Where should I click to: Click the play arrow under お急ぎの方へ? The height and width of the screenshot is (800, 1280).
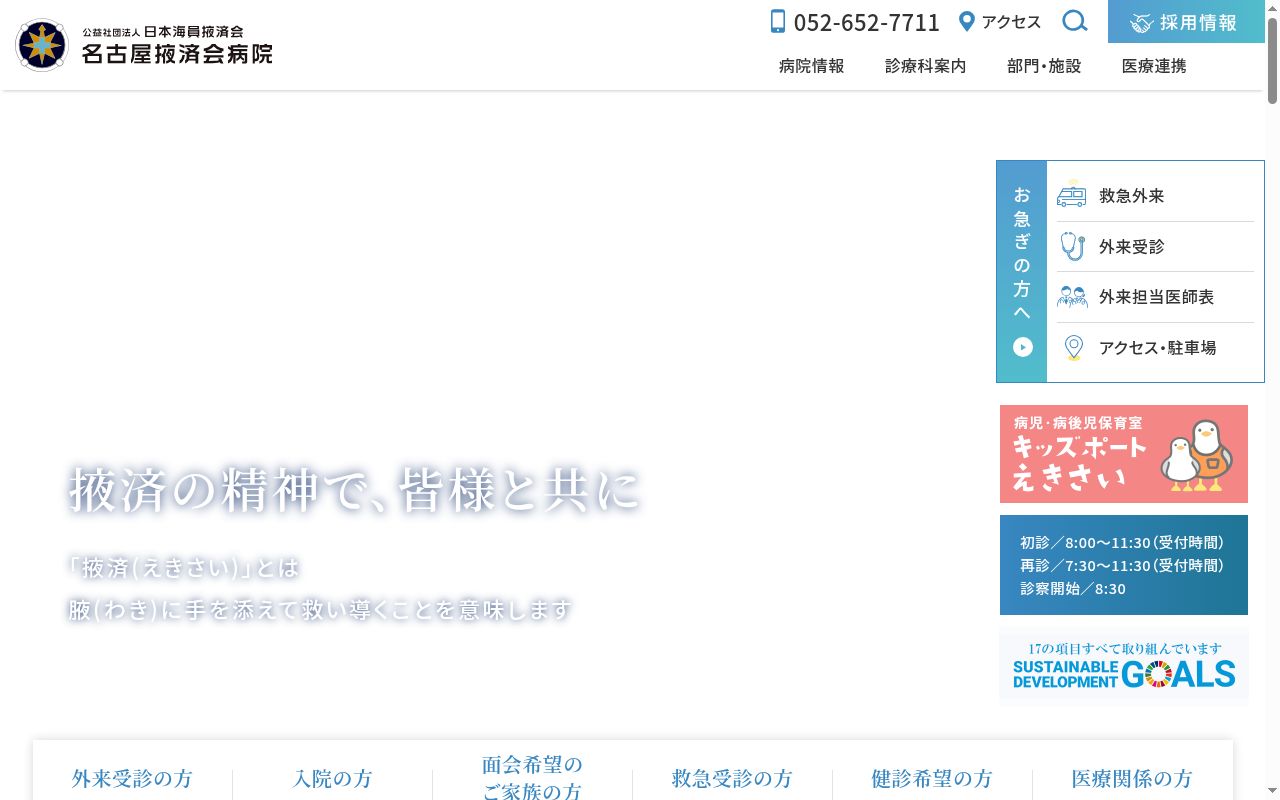coord(1022,347)
